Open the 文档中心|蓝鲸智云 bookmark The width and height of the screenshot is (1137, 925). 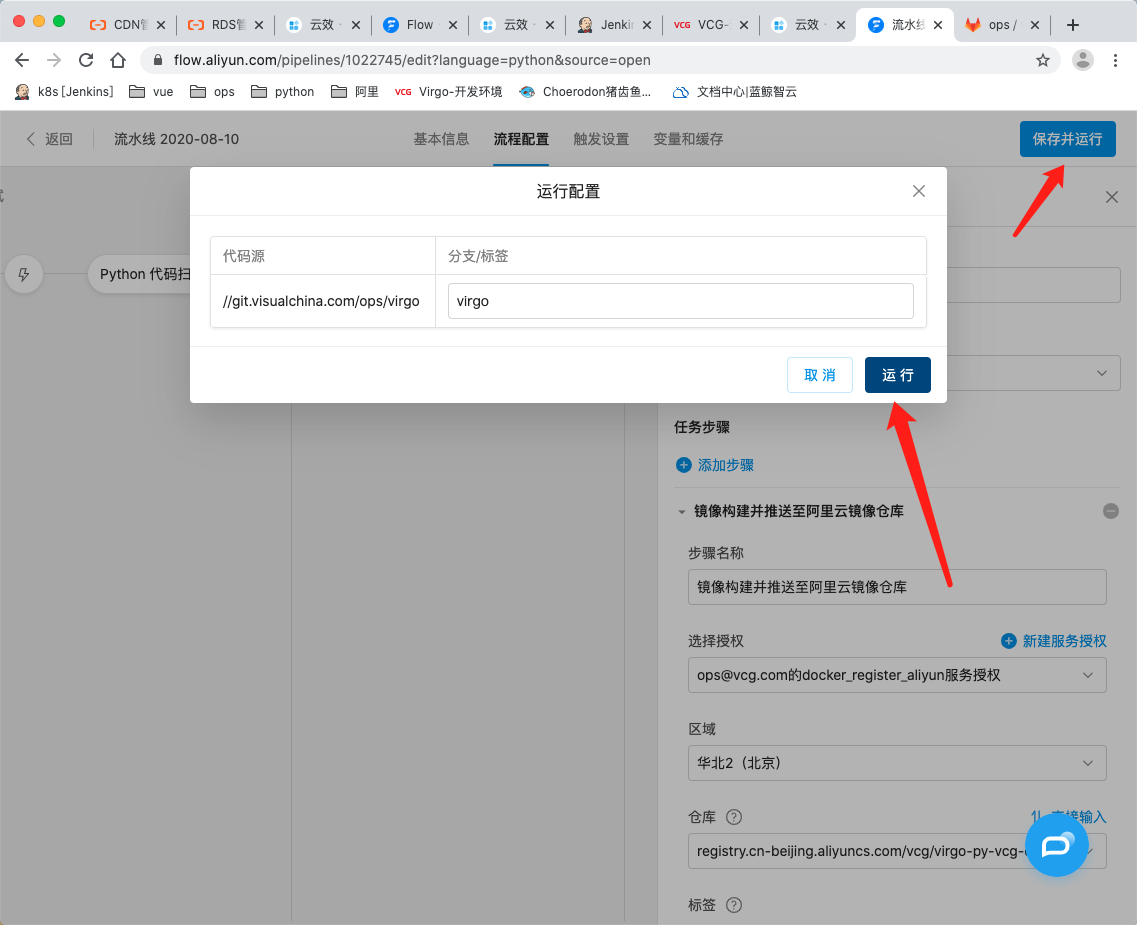(735, 91)
